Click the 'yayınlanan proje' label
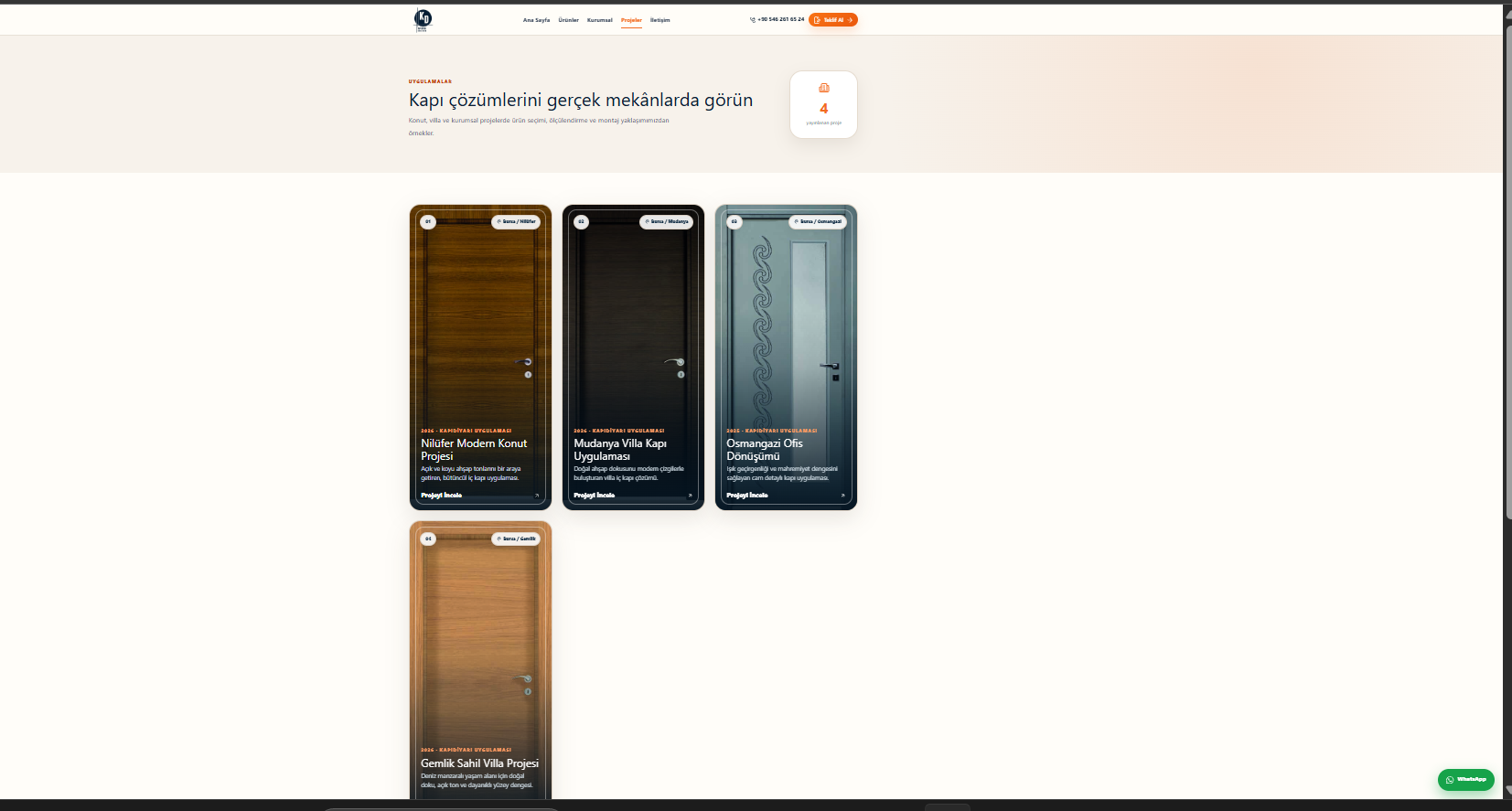1512x811 pixels. [824, 123]
